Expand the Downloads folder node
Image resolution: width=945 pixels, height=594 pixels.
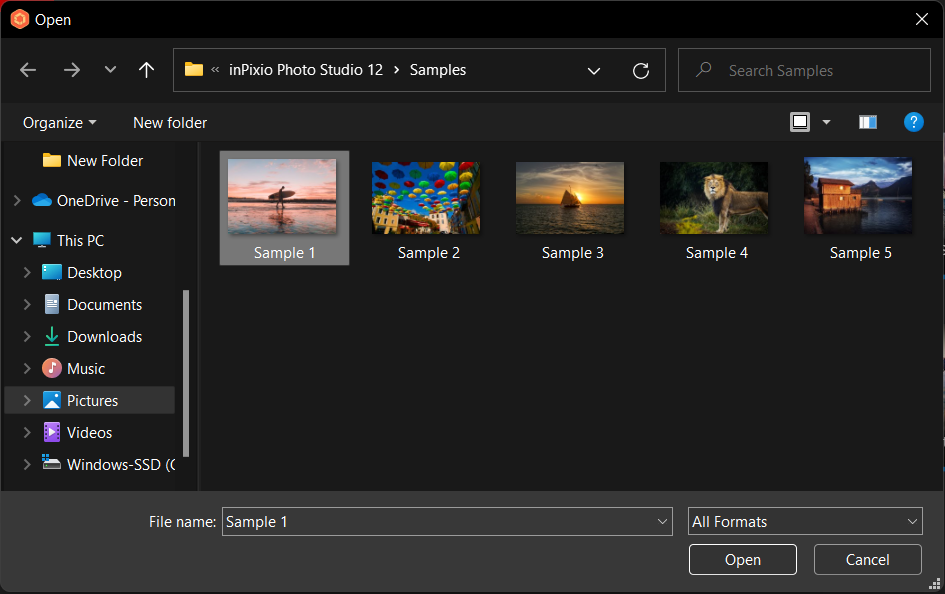(27, 336)
